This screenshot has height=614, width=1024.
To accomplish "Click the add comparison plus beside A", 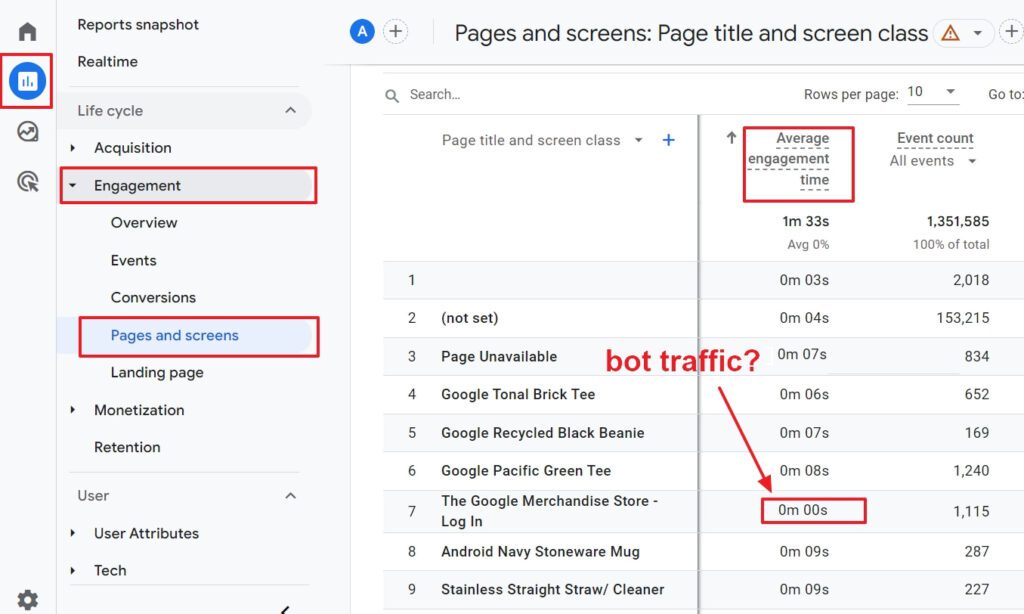I will point(396,32).
